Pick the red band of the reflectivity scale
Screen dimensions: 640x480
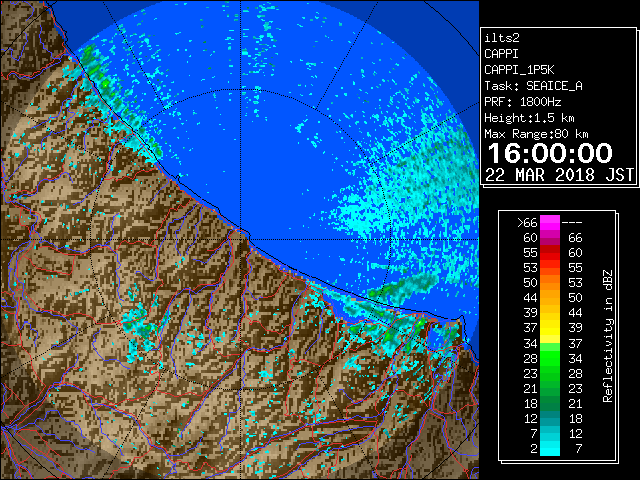tap(550, 253)
